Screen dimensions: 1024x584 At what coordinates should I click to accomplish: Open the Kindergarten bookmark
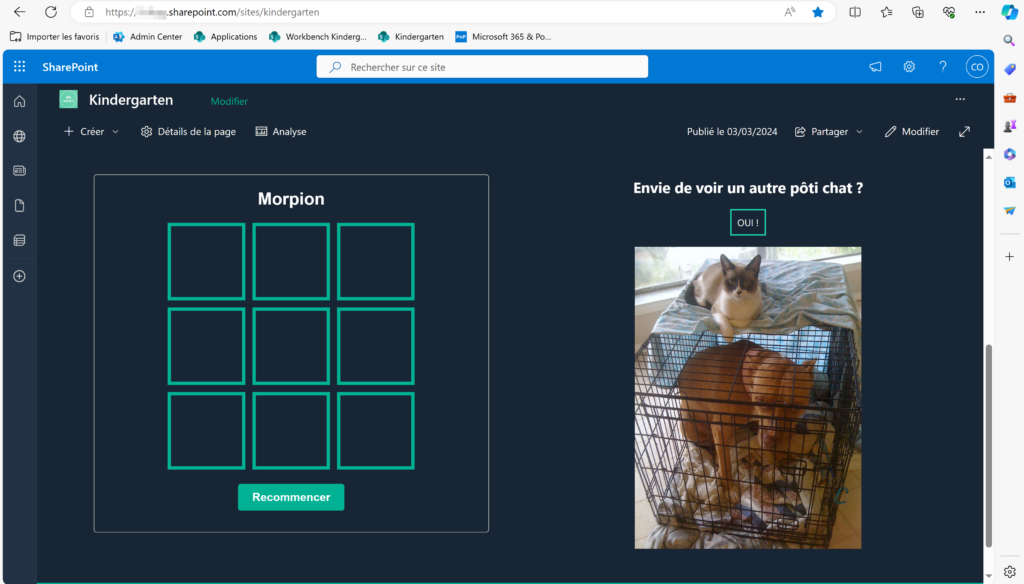(x=411, y=37)
